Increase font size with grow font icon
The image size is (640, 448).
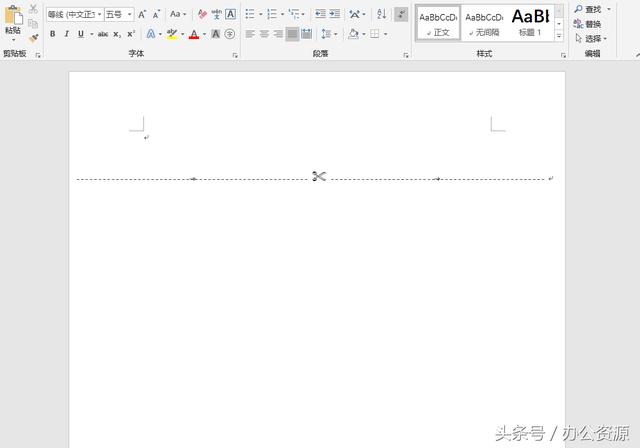click(x=142, y=15)
